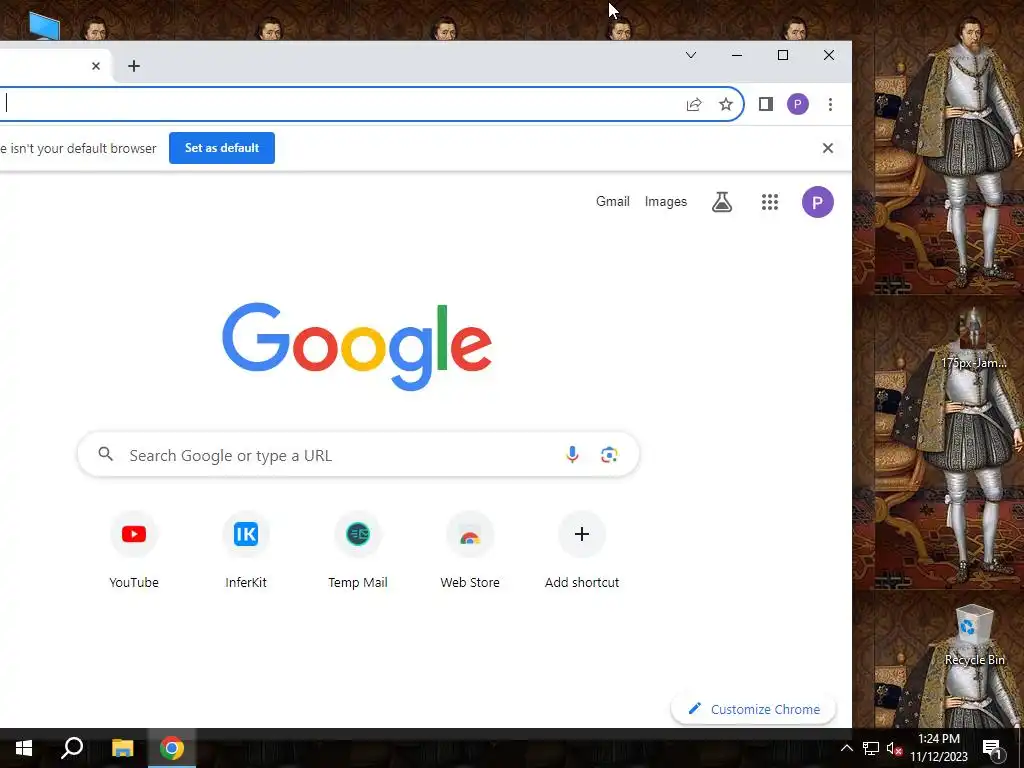Open the Web Store shortcut
The height and width of the screenshot is (768, 1024).
click(x=470, y=551)
